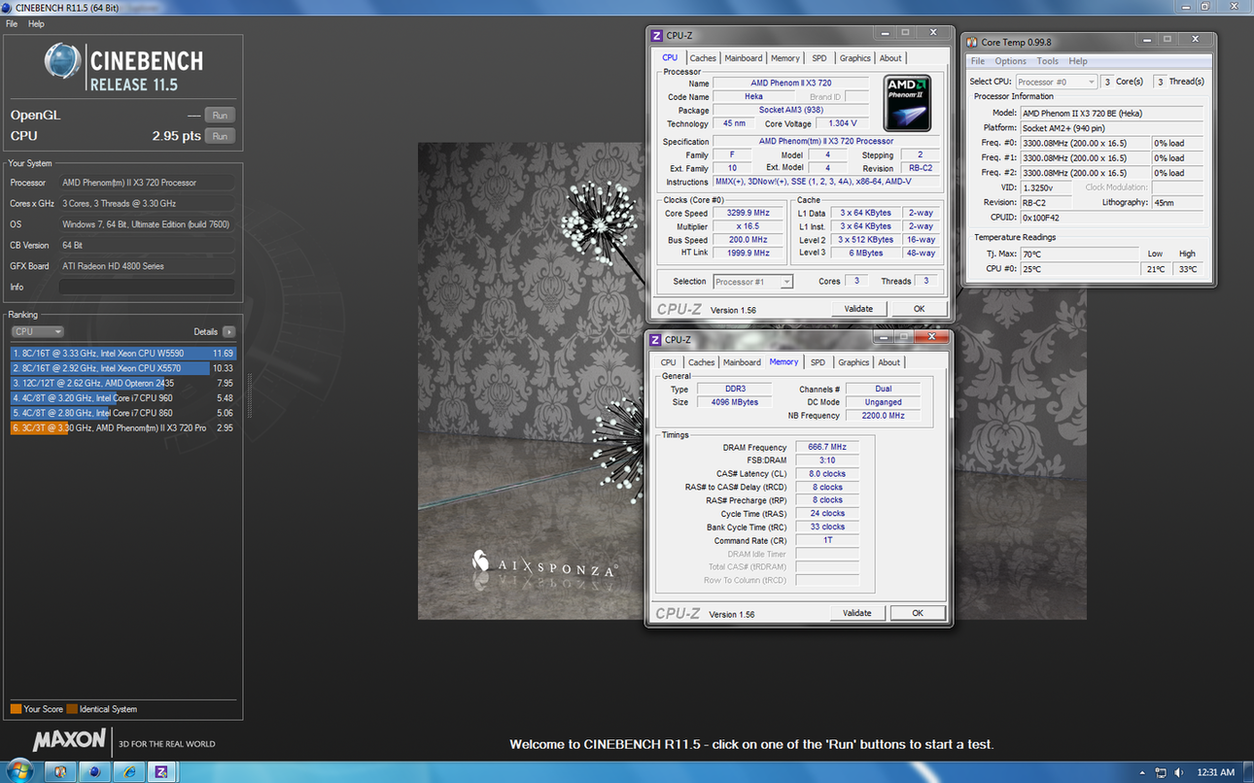This screenshot has height=783, width=1254.
Task: Switch to Mainboard tab in upper CPU-Z window
Action: (x=743, y=58)
